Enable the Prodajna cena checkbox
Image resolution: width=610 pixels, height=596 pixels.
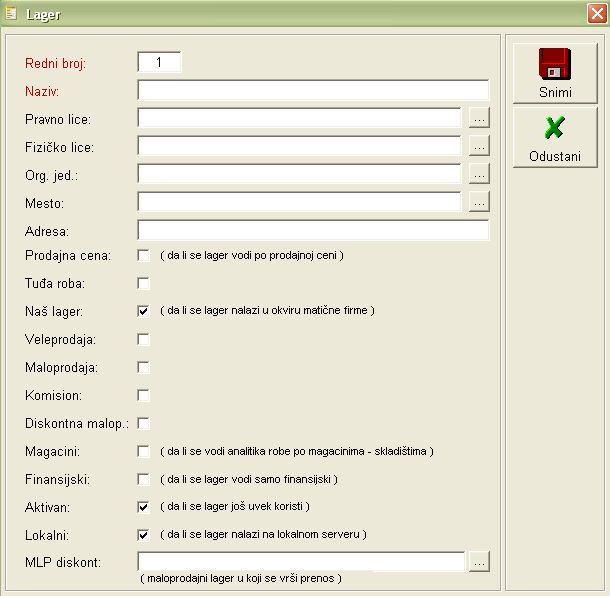point(143,255)
